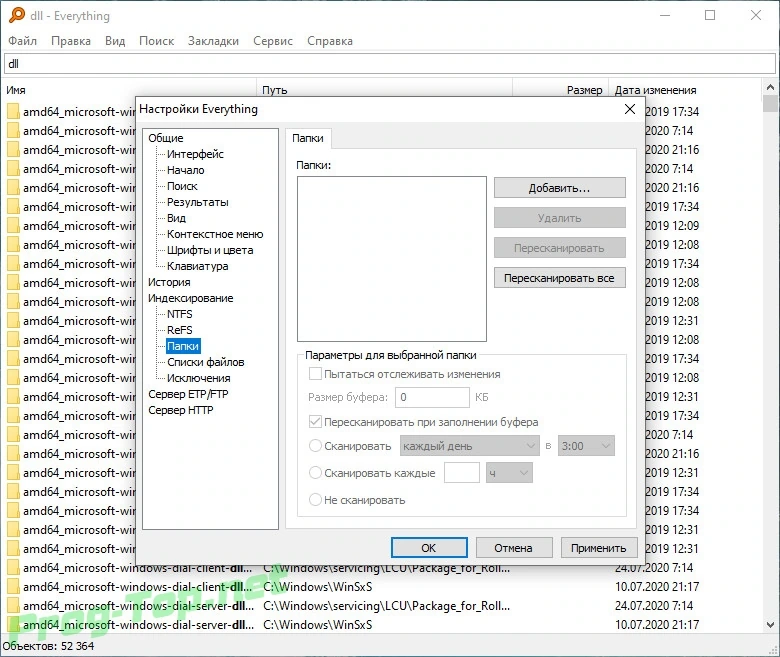Image resolution: width=780 pixels, height=657 pixels.
Task: Select Вид in settings tree
Action: tap(176, 218)
